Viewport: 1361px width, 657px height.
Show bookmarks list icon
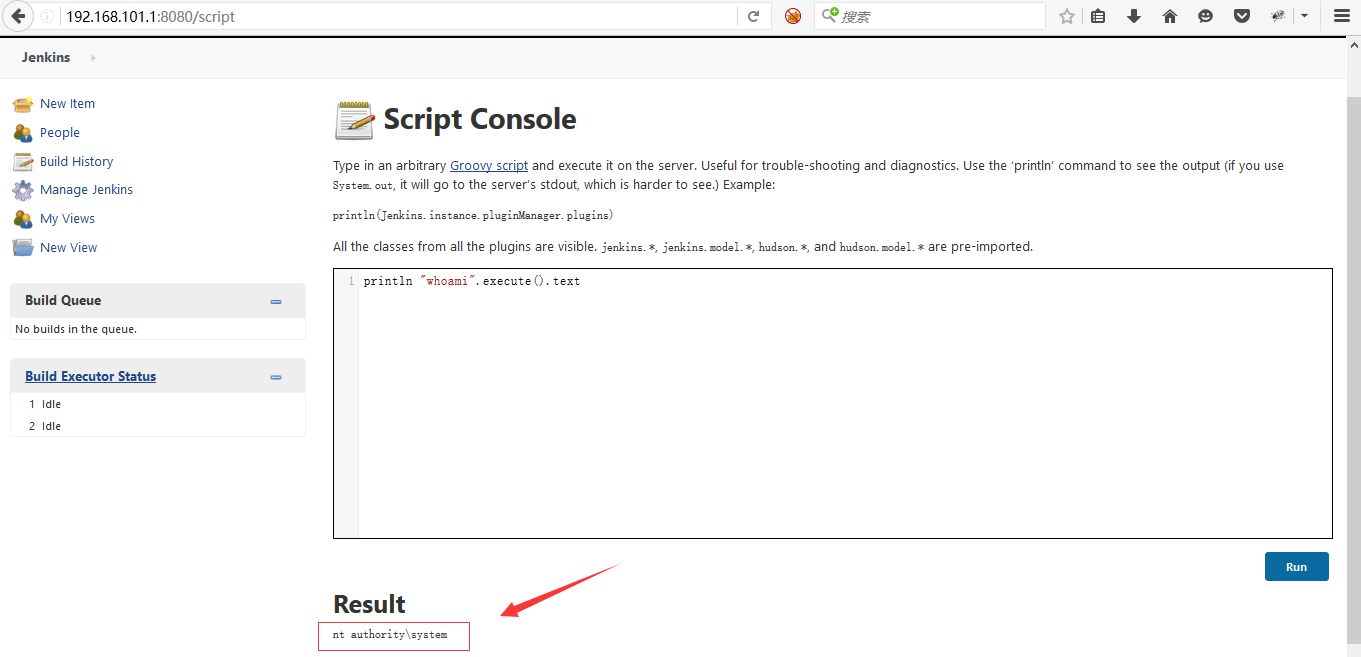1098,16
